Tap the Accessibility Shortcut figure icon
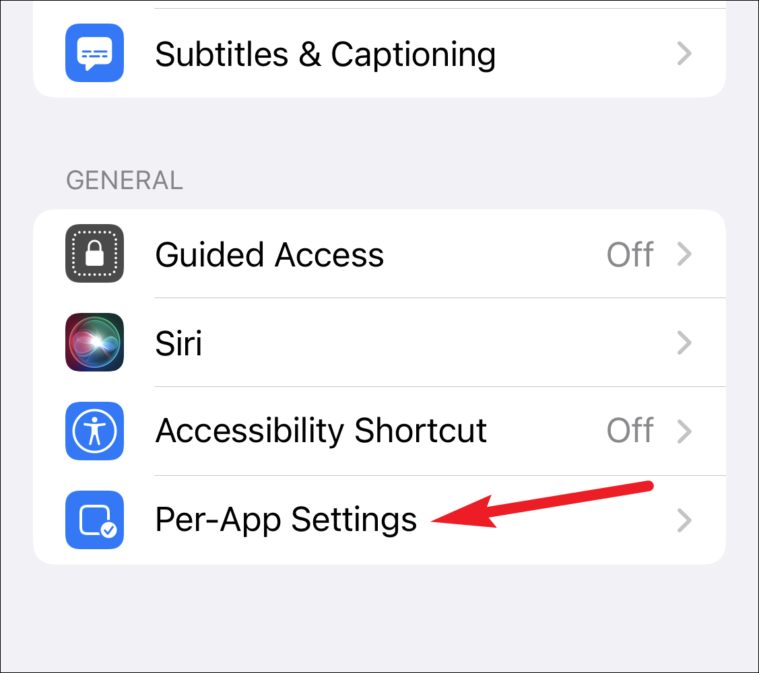 coord(94,431)
